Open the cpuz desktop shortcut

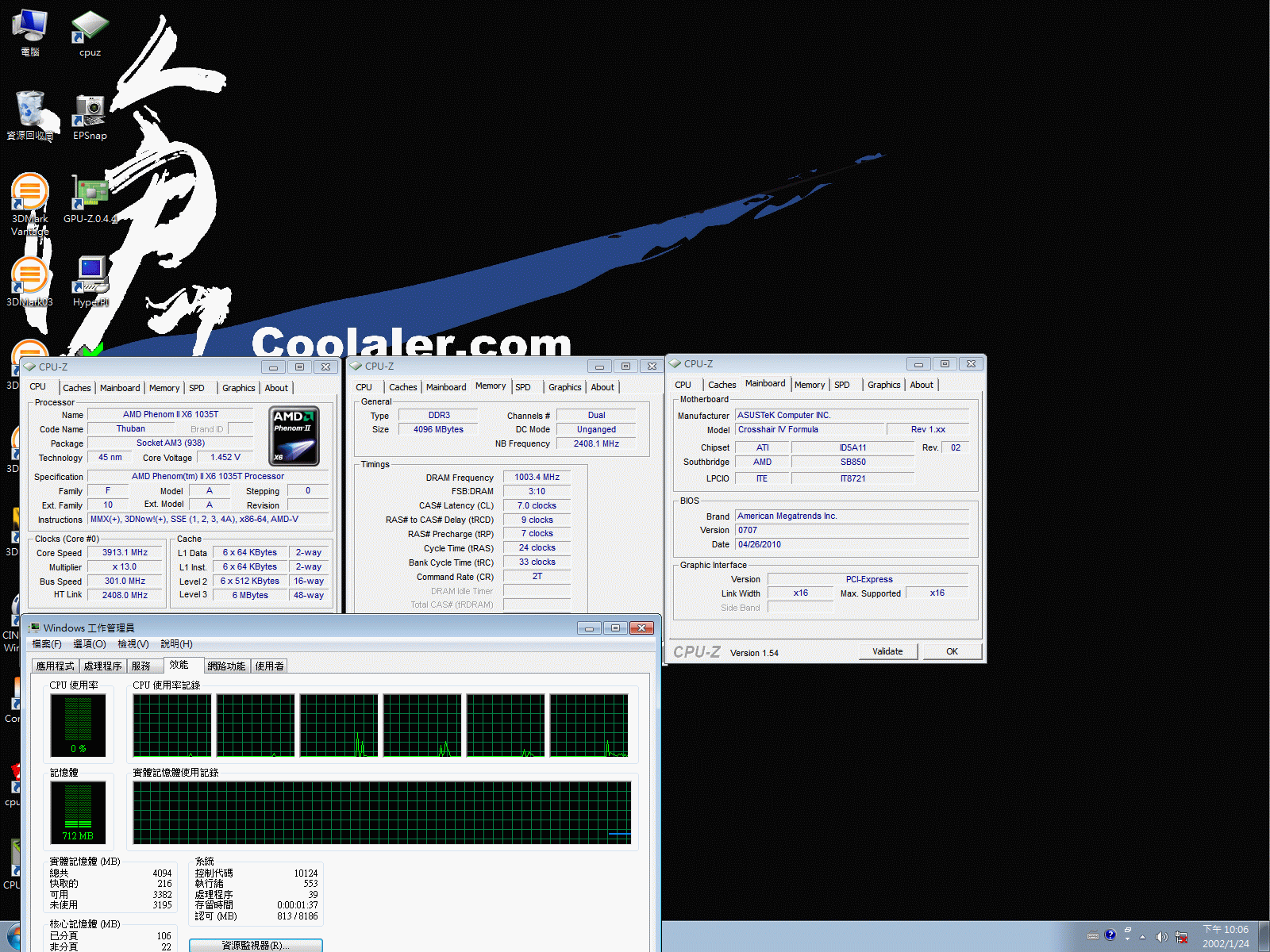(x=90, y=33)
